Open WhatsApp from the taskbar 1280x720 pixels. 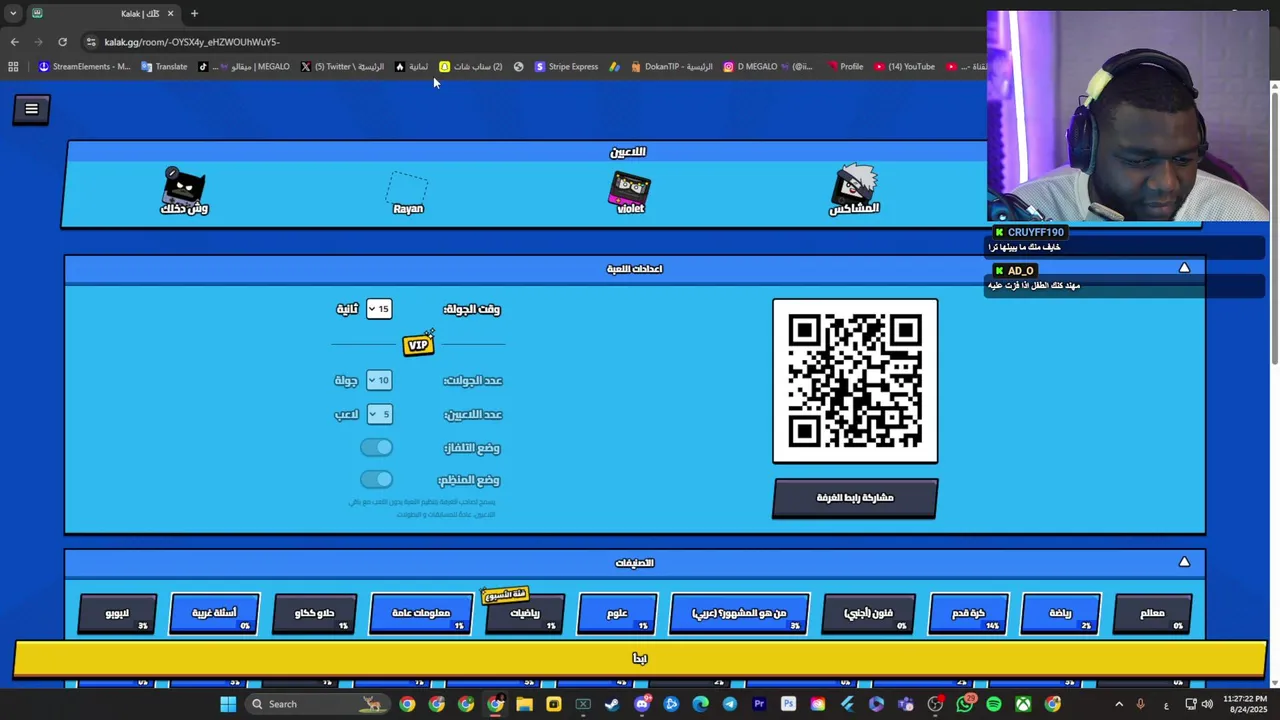click(x=964, y=704)
